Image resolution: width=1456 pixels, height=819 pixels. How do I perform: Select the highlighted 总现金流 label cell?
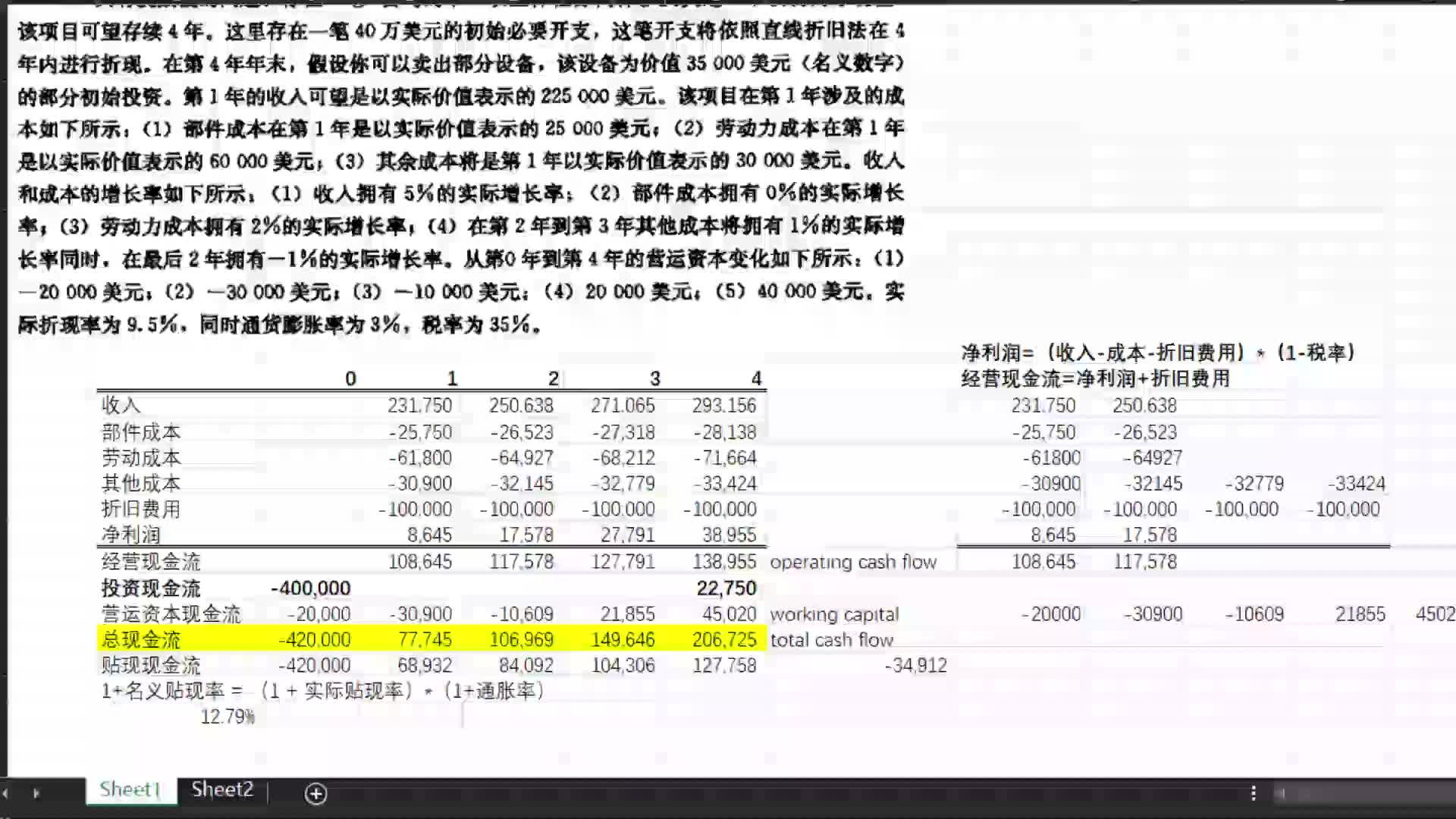(x=141, y=640)
